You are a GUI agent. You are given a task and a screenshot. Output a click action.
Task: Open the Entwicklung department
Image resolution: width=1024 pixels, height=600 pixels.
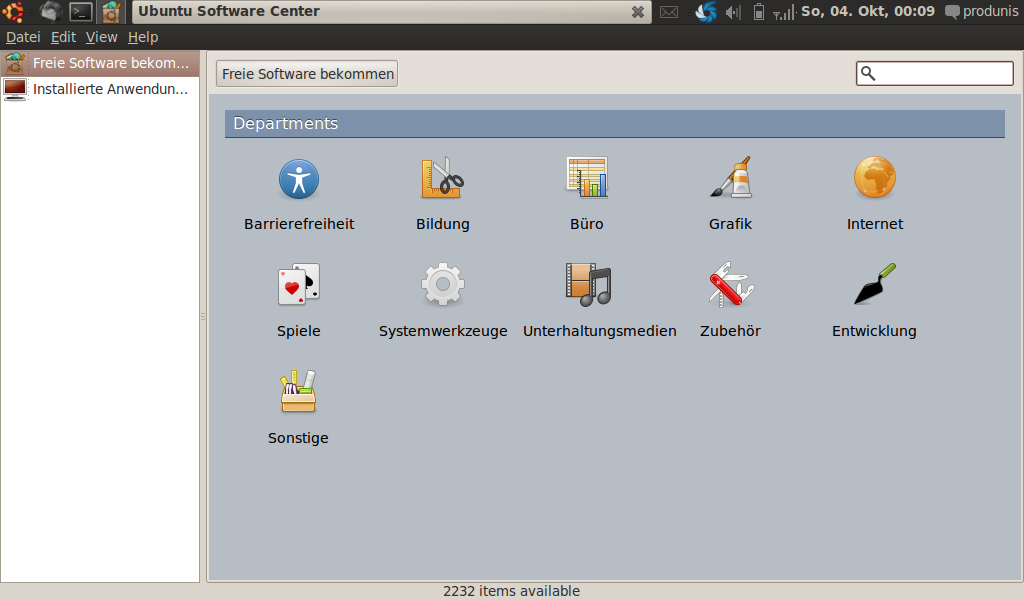(874, 301)
